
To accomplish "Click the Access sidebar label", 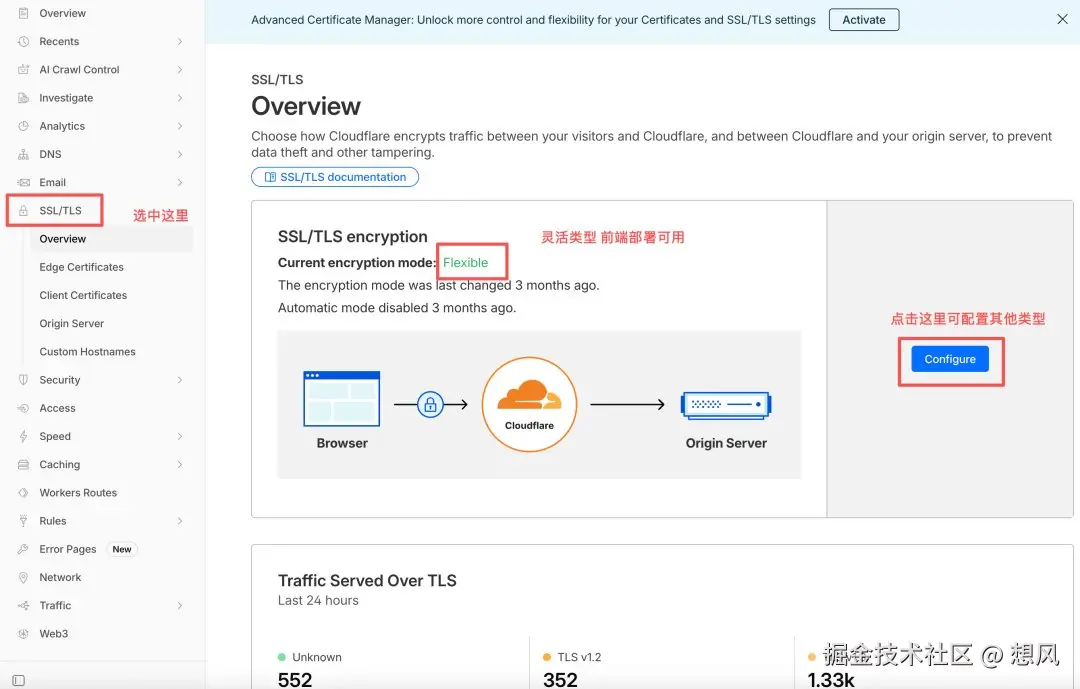I will pos(57,408).
